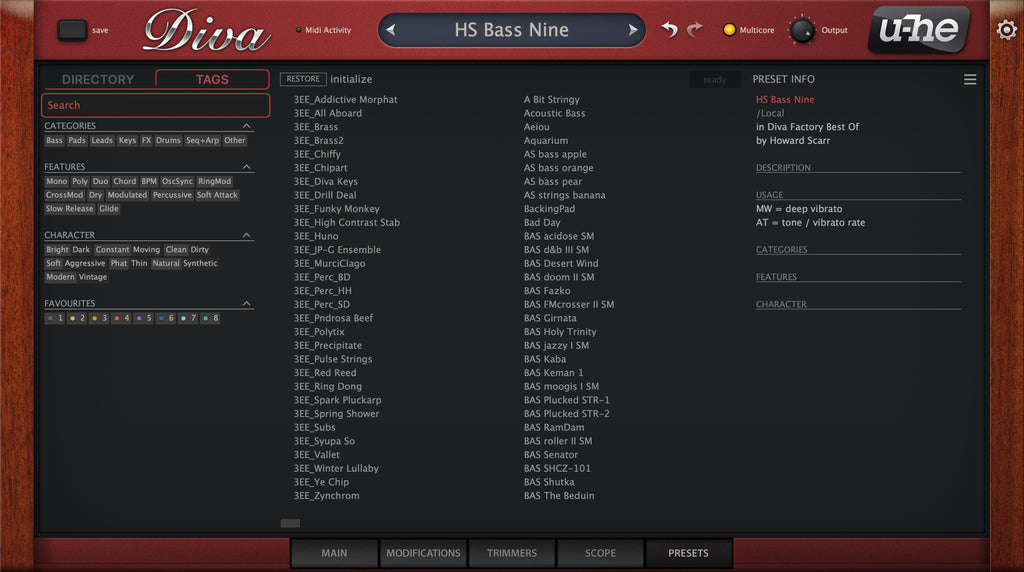Select preset 3EE_Funky Monkey

(336, 209)
